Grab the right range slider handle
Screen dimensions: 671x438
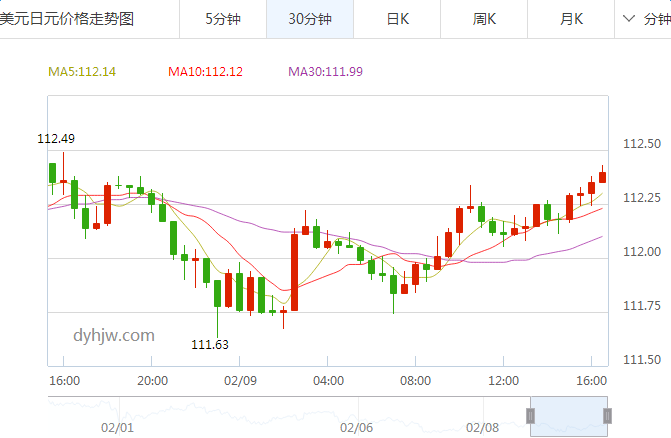[607, 416]
